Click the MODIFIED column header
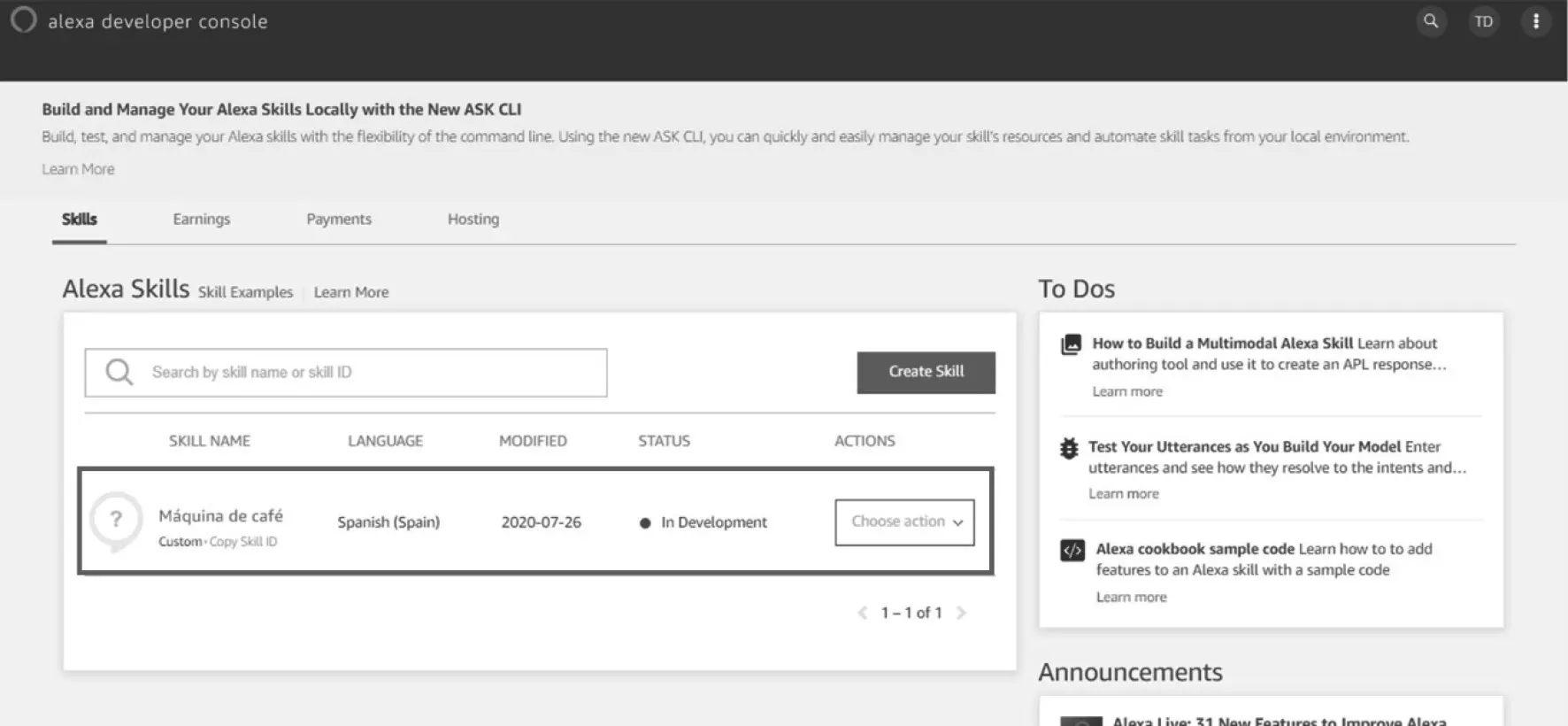This screenshot has width=1568, height=726. 533,441
